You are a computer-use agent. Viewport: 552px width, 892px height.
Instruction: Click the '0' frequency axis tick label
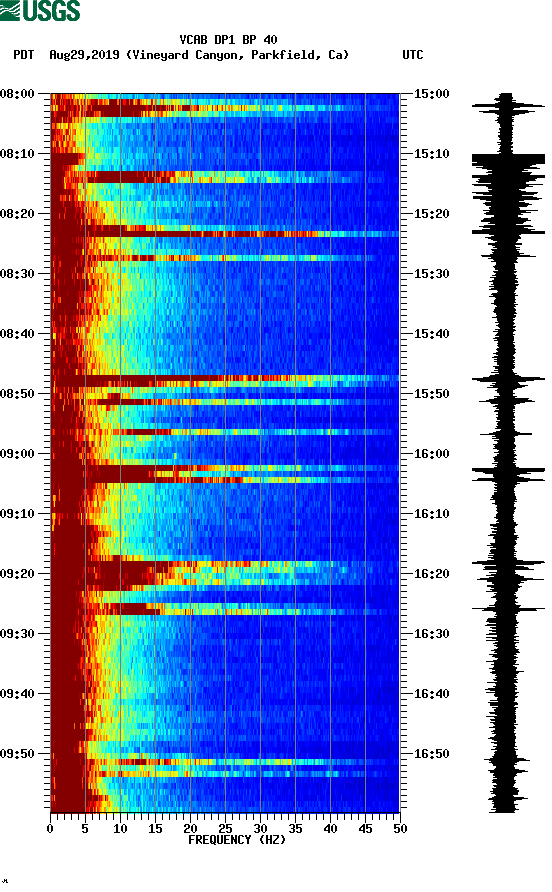(x=50, y=829)
